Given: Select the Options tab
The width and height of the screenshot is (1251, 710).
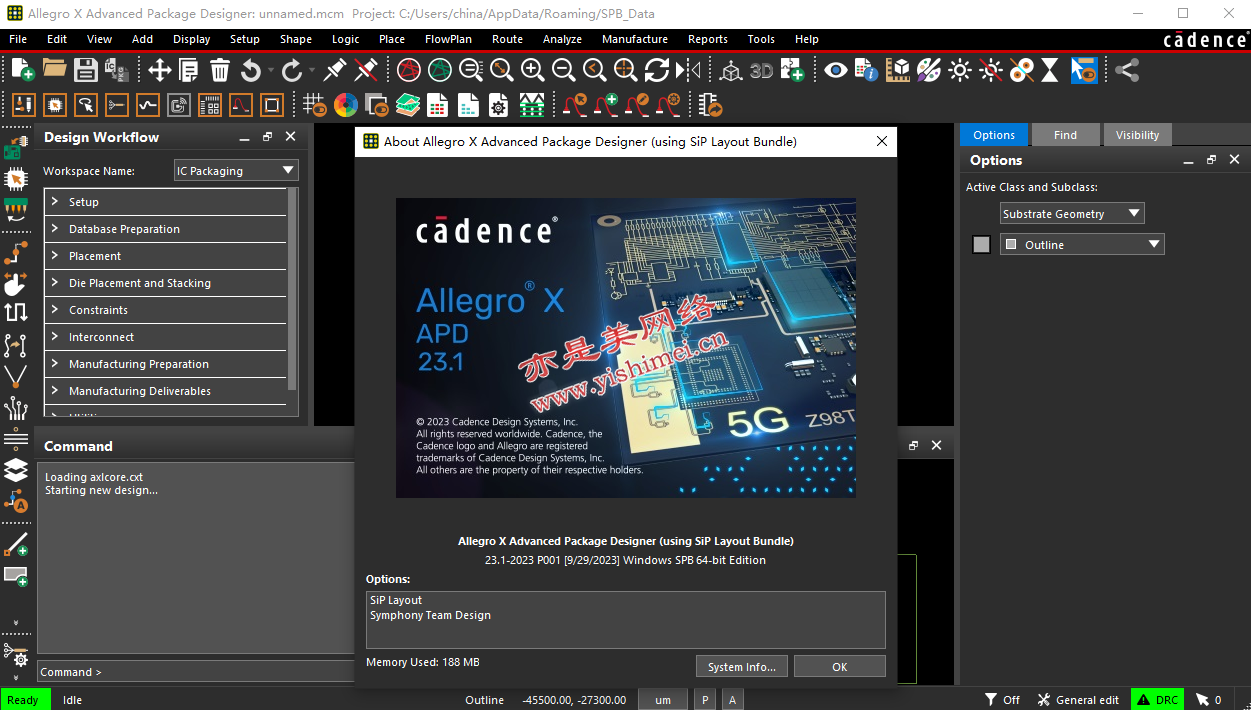Looking at the screenshot, I should pos(994,135).
